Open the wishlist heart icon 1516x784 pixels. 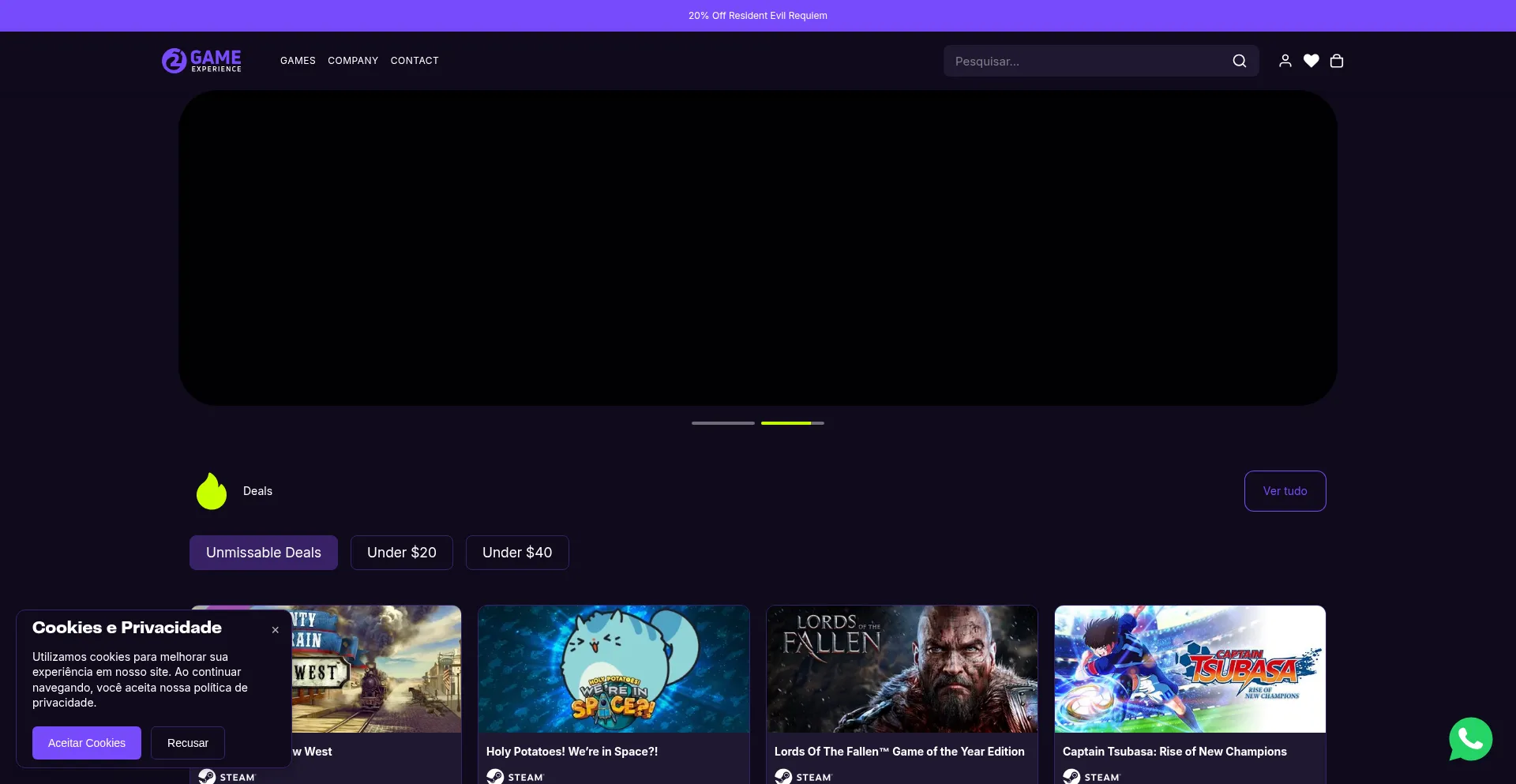(x=1311, y=61)
